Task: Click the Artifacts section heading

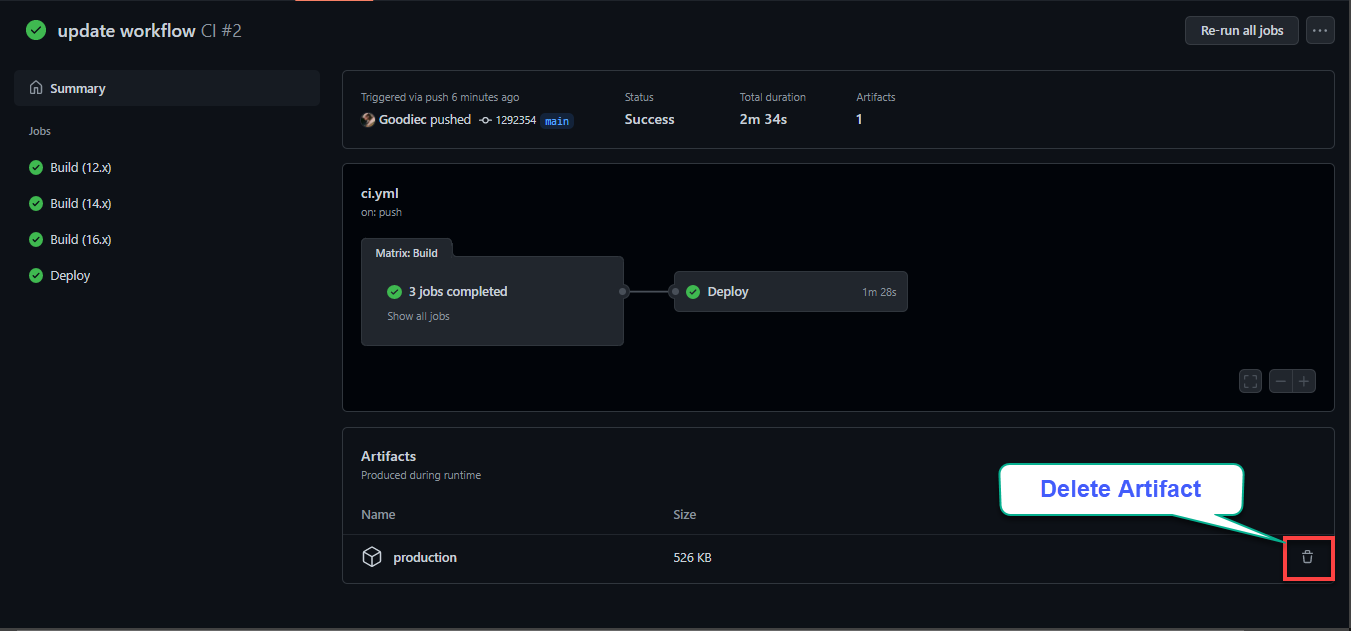Action: tap(389, 456)
